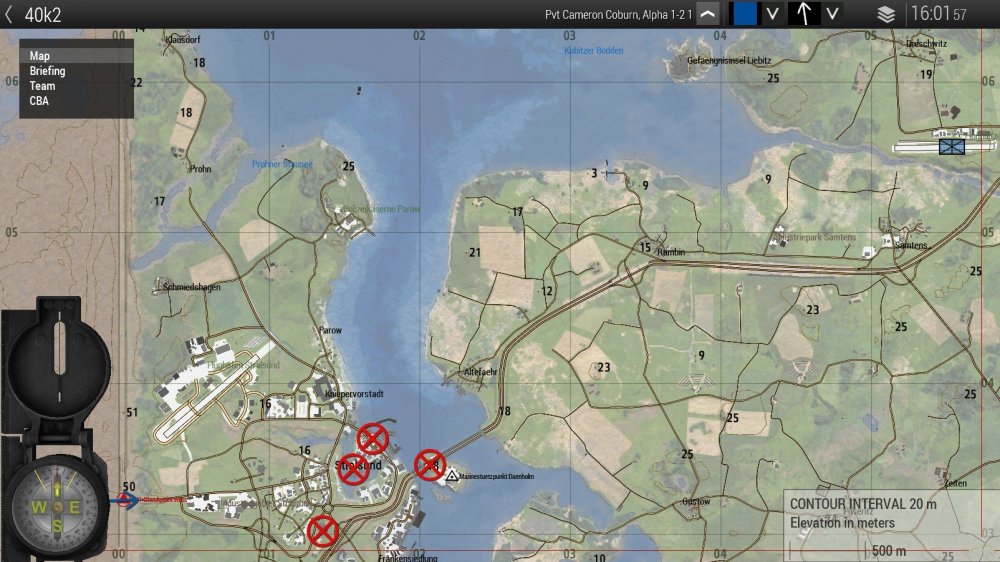This screenshot has height=562, width=1000.
Task: Open the marker color dropdown arrow
Action: [x=772, y=14]
